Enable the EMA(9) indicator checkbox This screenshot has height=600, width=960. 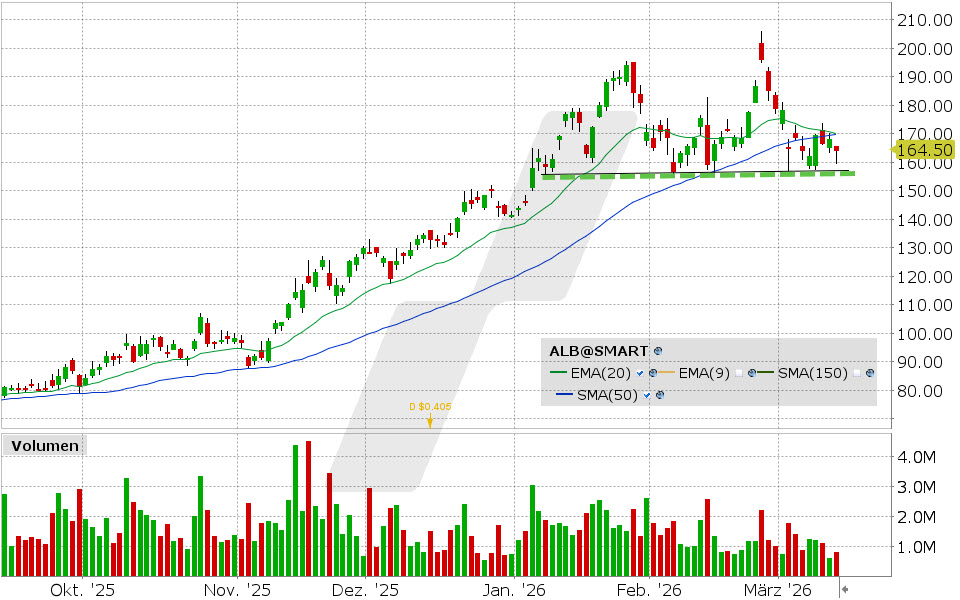click(x=739, y=372)
